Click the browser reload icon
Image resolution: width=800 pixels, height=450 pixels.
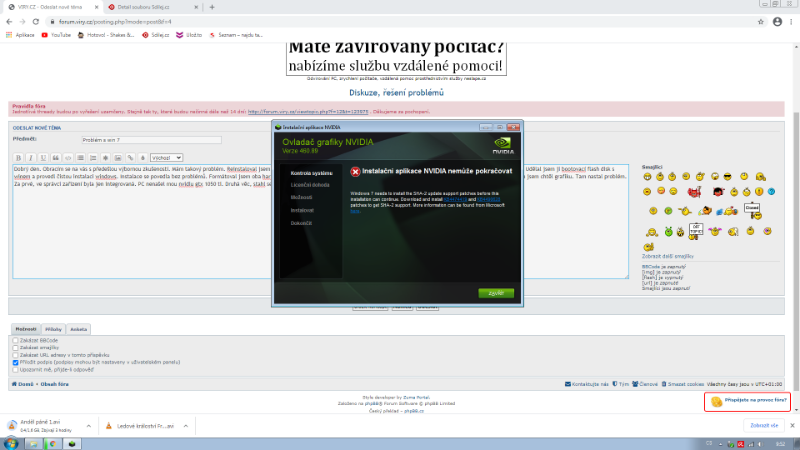[x=36, y=21]
